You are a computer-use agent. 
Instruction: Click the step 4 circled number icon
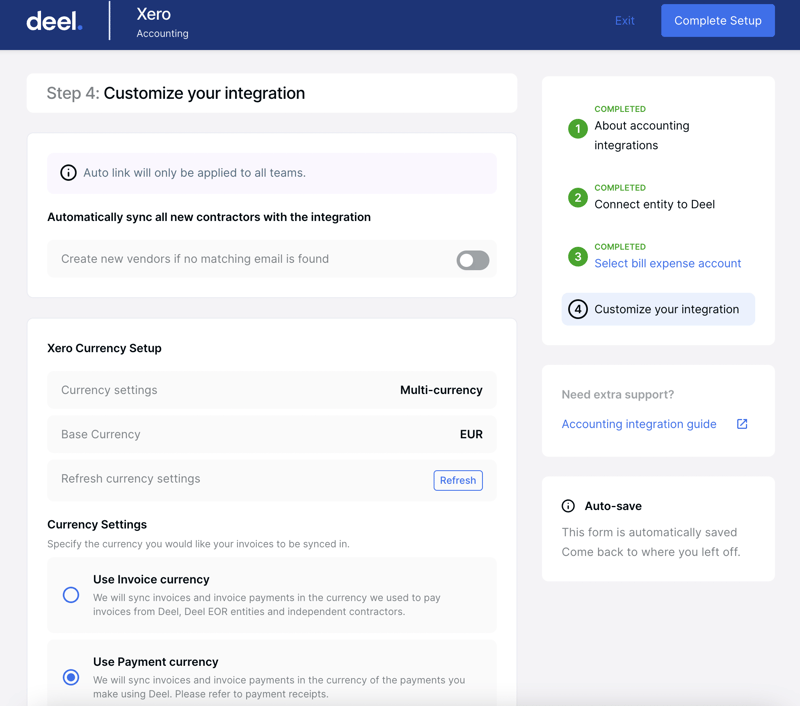[x=578, y=309]
